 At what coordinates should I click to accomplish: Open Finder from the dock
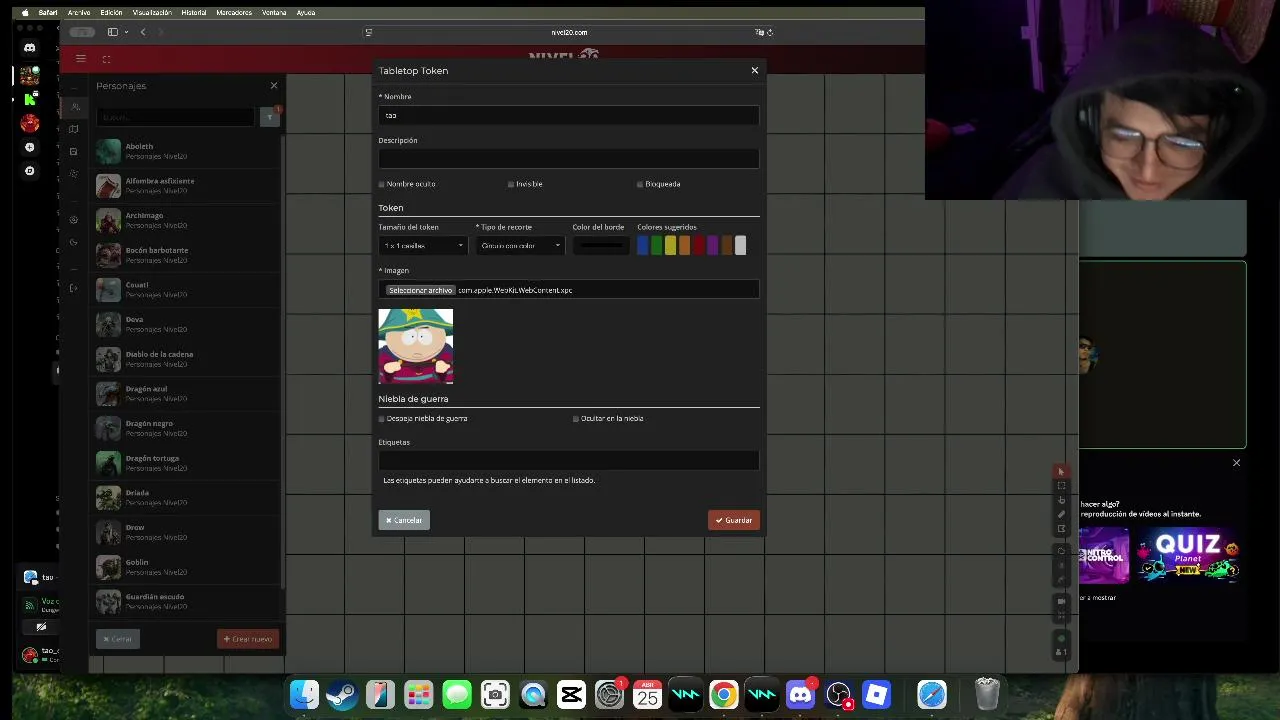[304, 694]
